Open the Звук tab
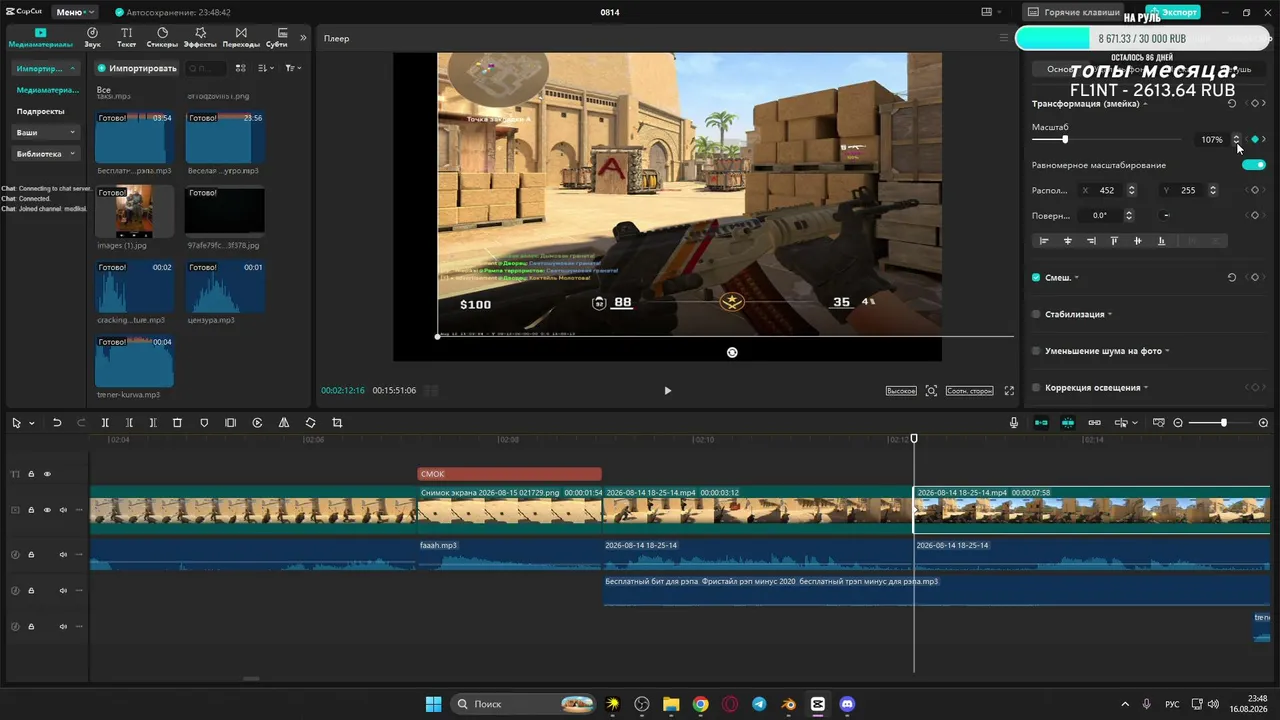Image resolution: width=1280 pixels, height=720 pixels. click(x=92, y=38)
